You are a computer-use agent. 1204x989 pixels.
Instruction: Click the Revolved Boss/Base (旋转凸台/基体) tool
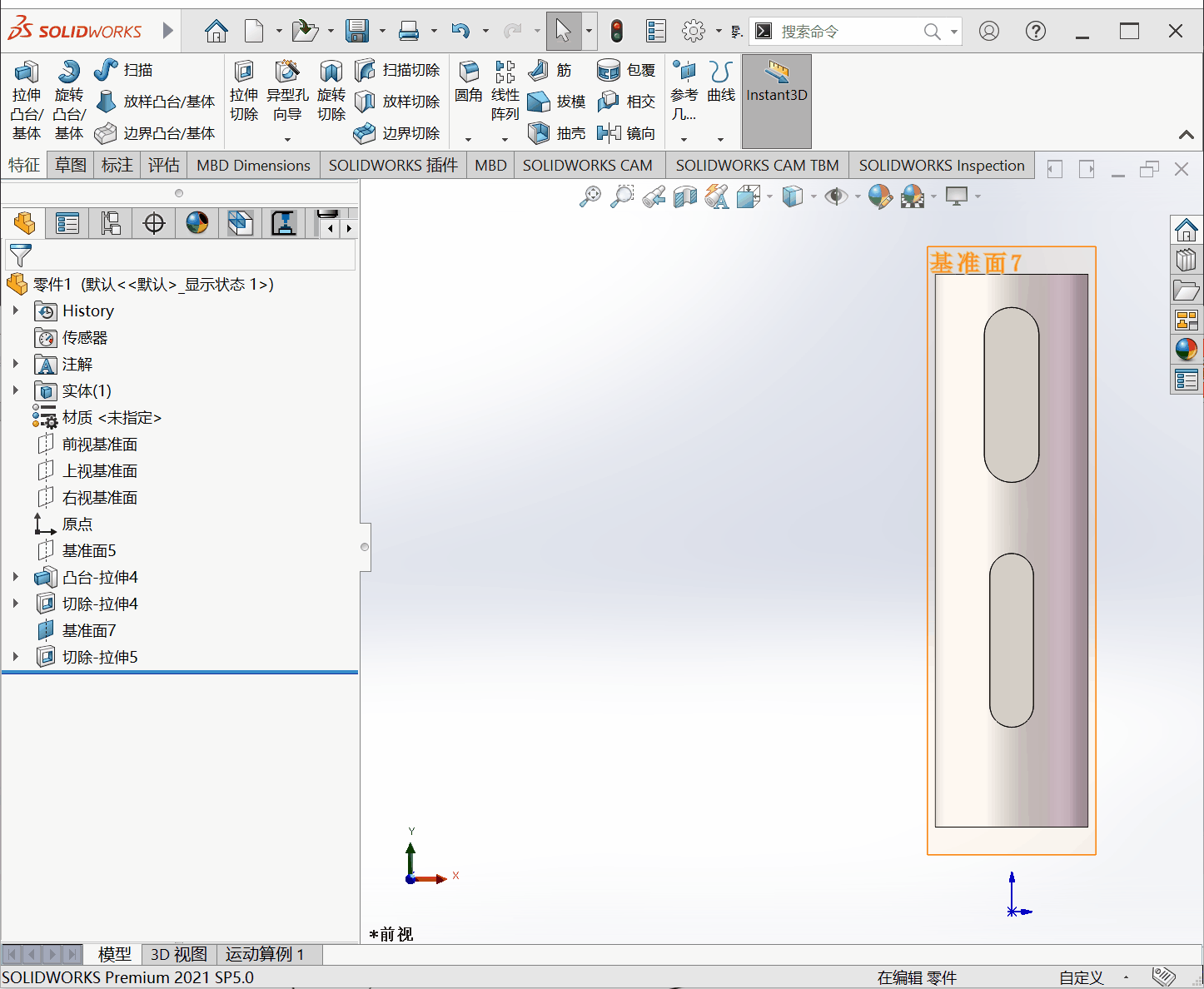[x=69, y=100]
